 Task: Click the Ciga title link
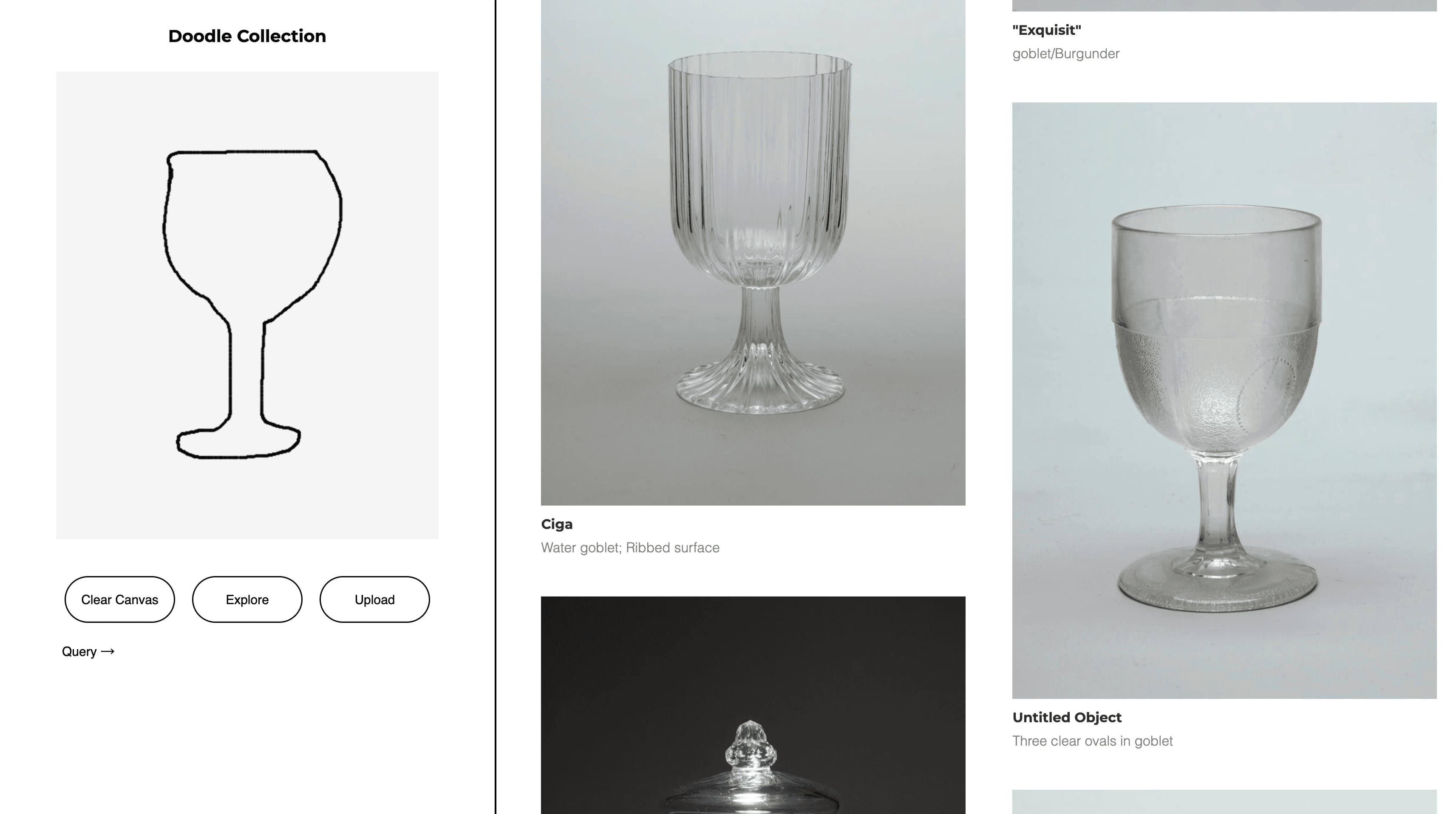[x=557, y=524]
